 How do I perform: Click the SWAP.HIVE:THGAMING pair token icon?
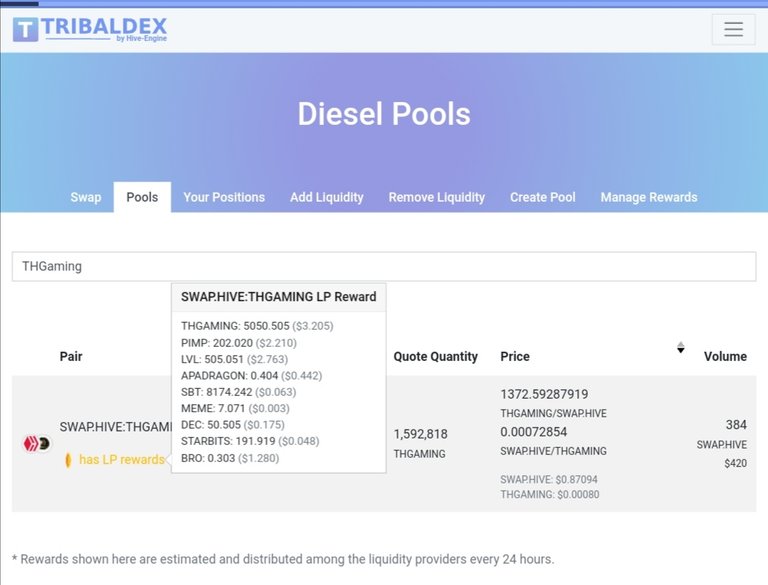(x=37, y=444)
